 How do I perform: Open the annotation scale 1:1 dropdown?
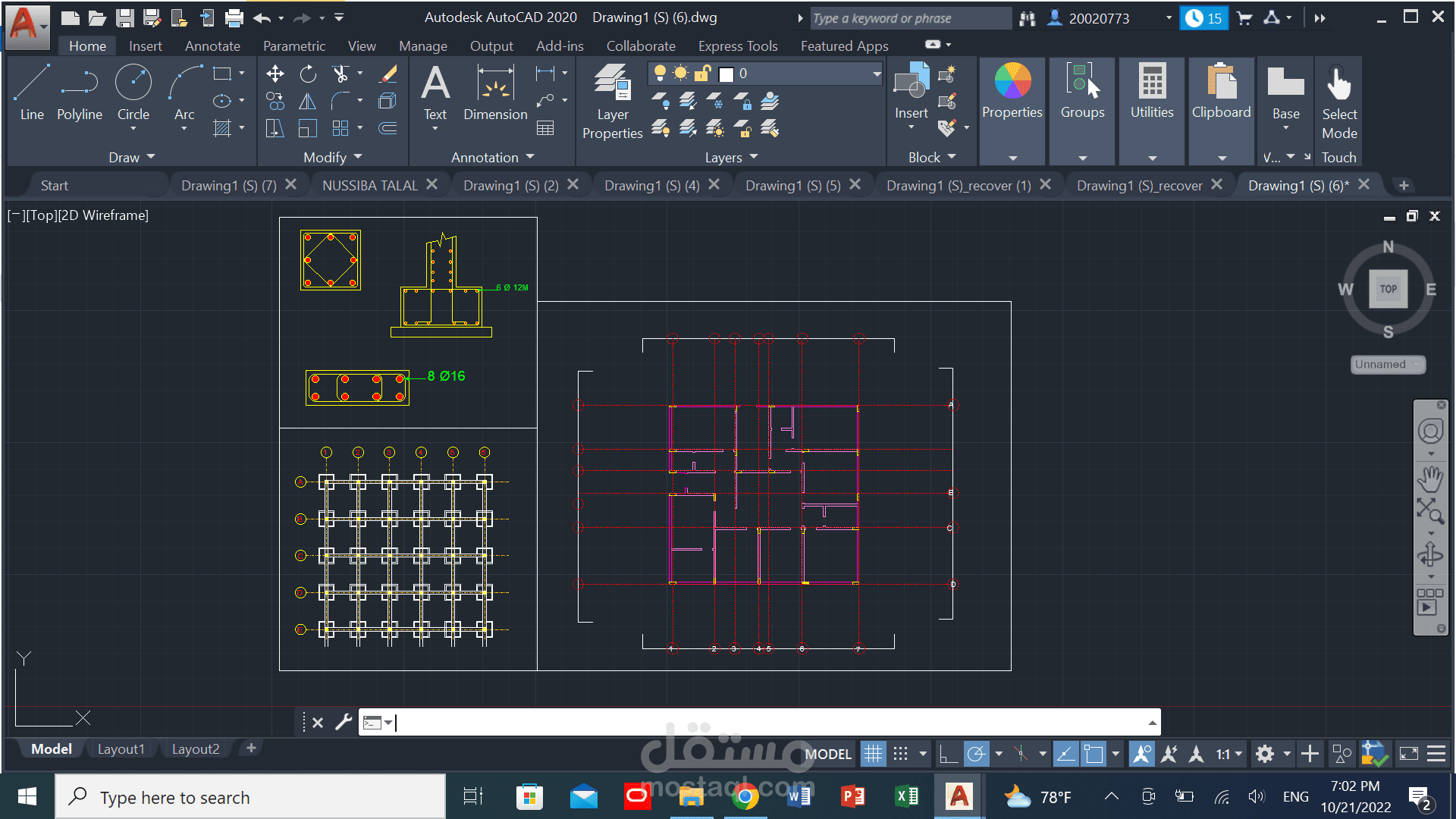coord(1229,754)
